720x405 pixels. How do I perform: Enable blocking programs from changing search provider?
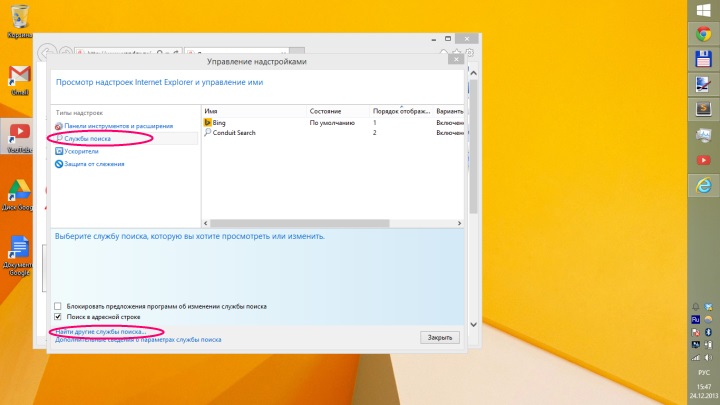point(58,306)
